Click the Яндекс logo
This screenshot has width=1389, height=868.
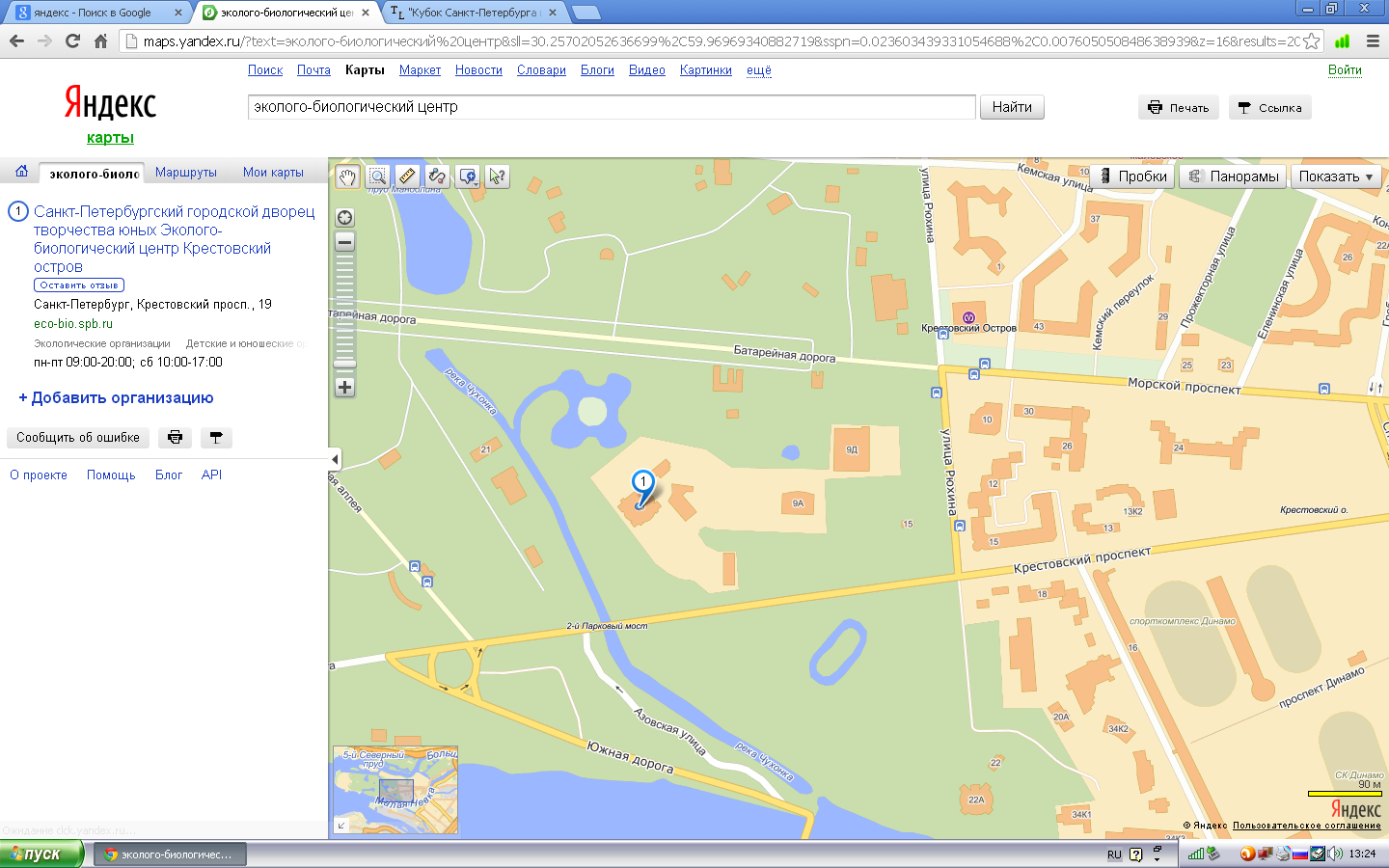(110, 102)
